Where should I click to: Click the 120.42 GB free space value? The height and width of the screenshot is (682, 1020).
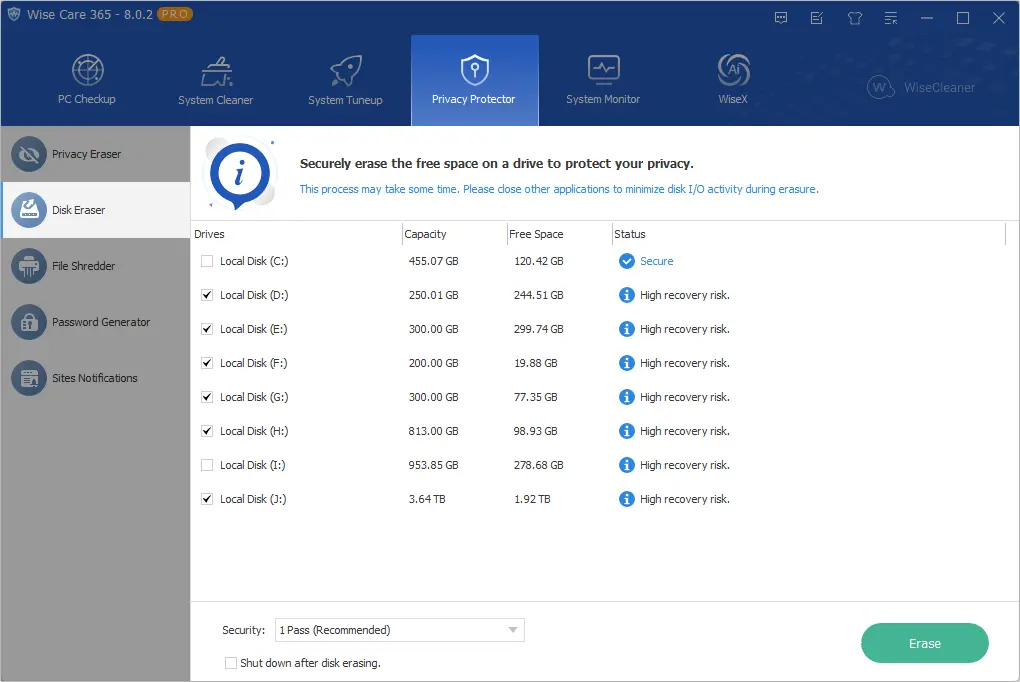point(539,261)
